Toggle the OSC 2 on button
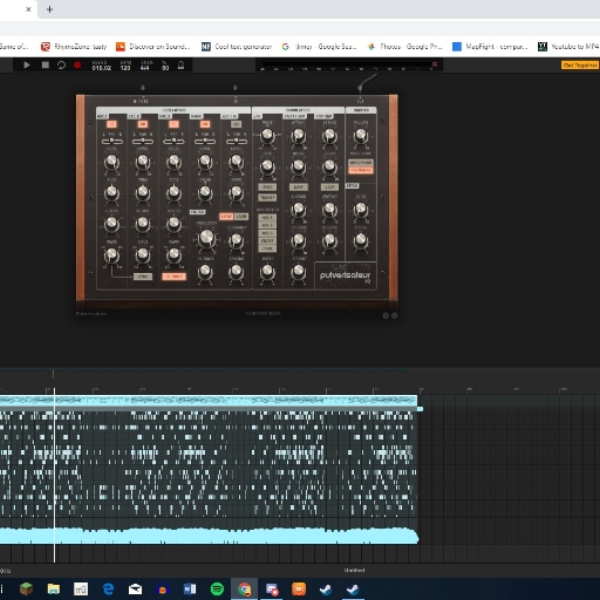Screen dimensions: 600x600 pyautogui.click(x=143, y=124)
